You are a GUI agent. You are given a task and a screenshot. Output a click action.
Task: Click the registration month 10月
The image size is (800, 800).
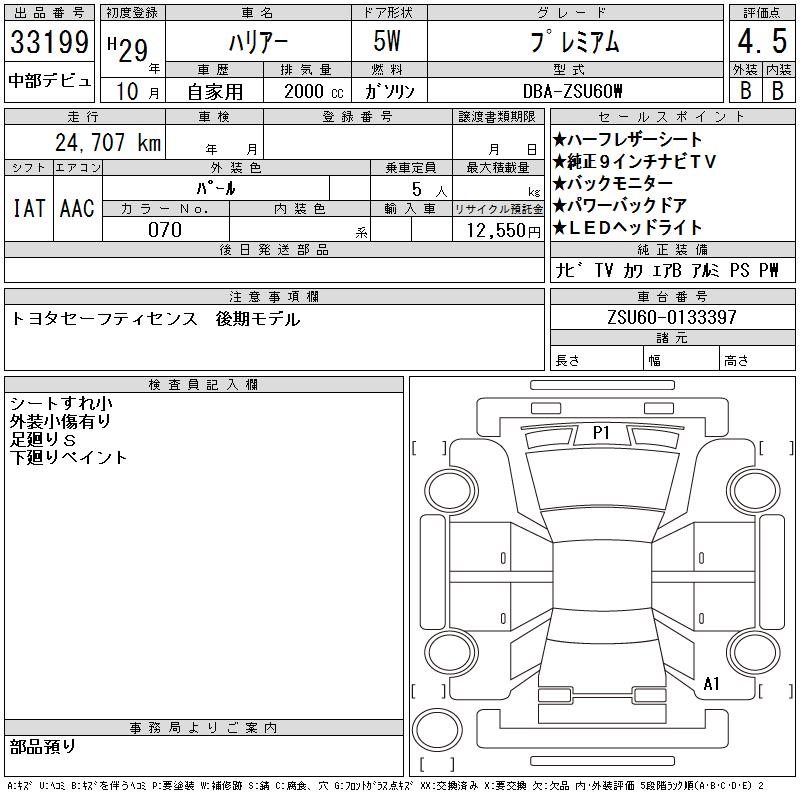(x=138, y=92)
